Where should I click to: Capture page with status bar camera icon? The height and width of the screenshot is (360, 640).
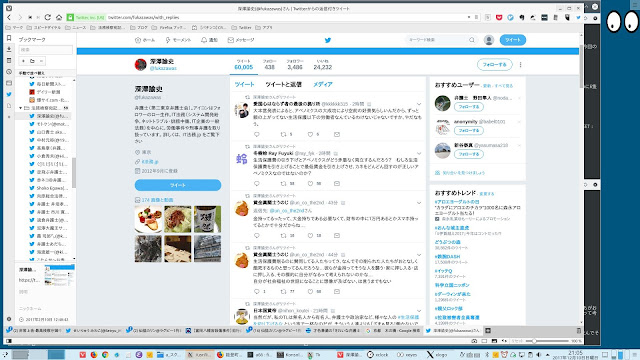[x=474, y=341]
